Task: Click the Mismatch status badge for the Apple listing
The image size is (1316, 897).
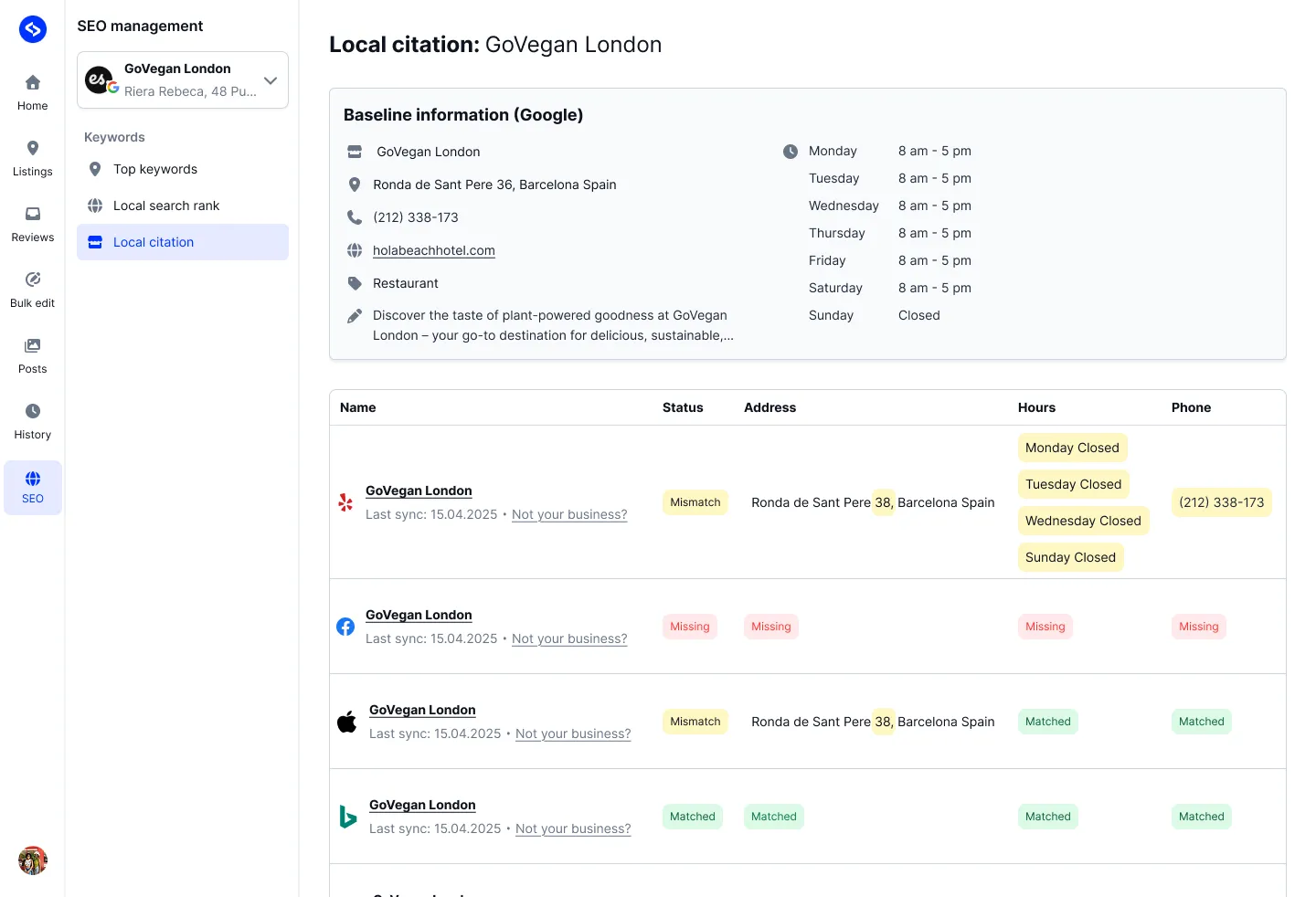Action: click(x=695, y=722)
